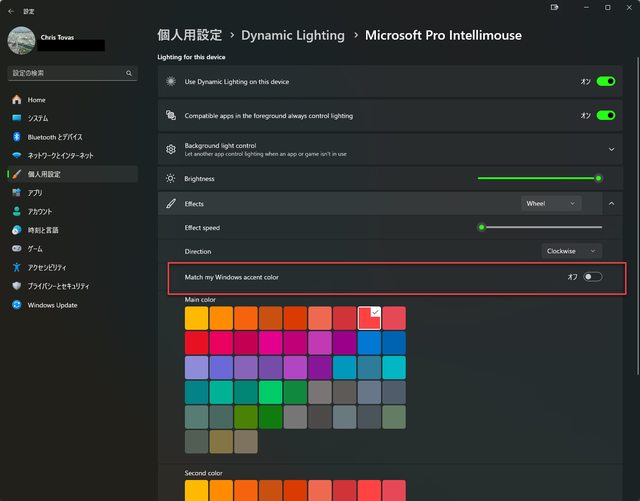The height and width of the screenshot is (501, 640).
Task: Disable Compatible apps control lighting switch
Action: point(605,116)
